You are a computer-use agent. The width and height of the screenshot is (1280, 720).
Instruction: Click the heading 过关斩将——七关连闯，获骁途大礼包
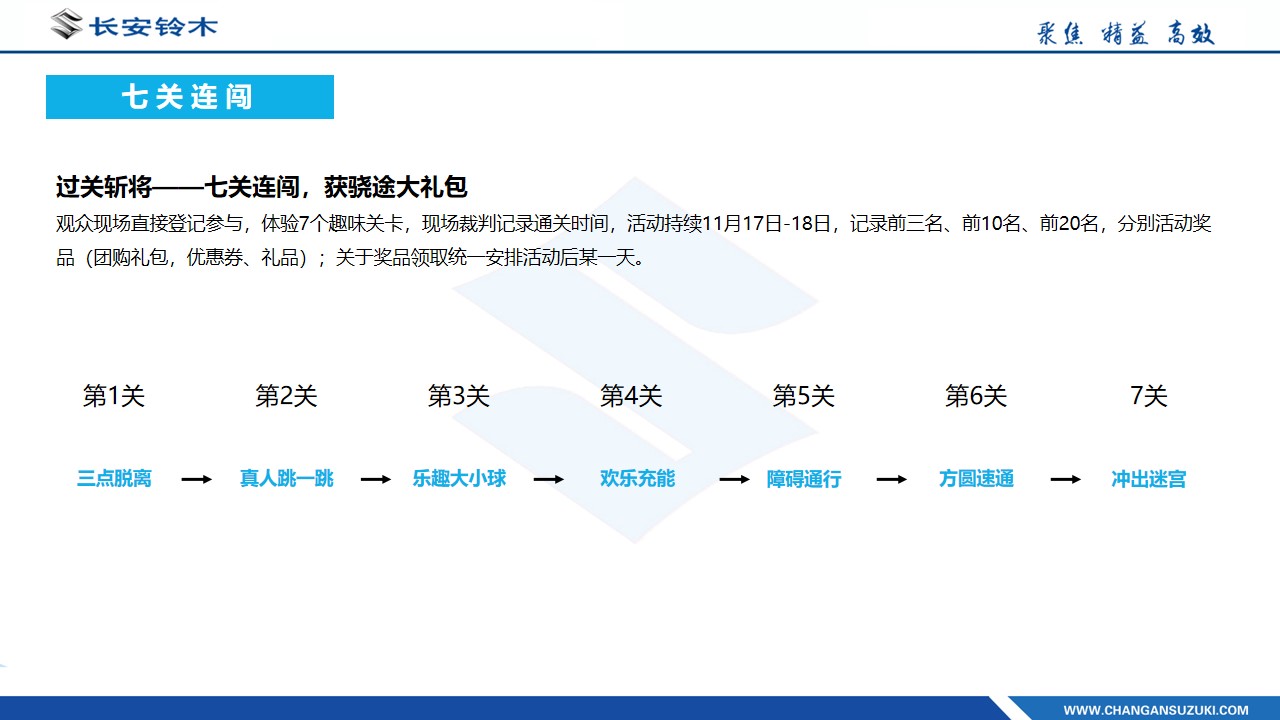click(262, 187)
